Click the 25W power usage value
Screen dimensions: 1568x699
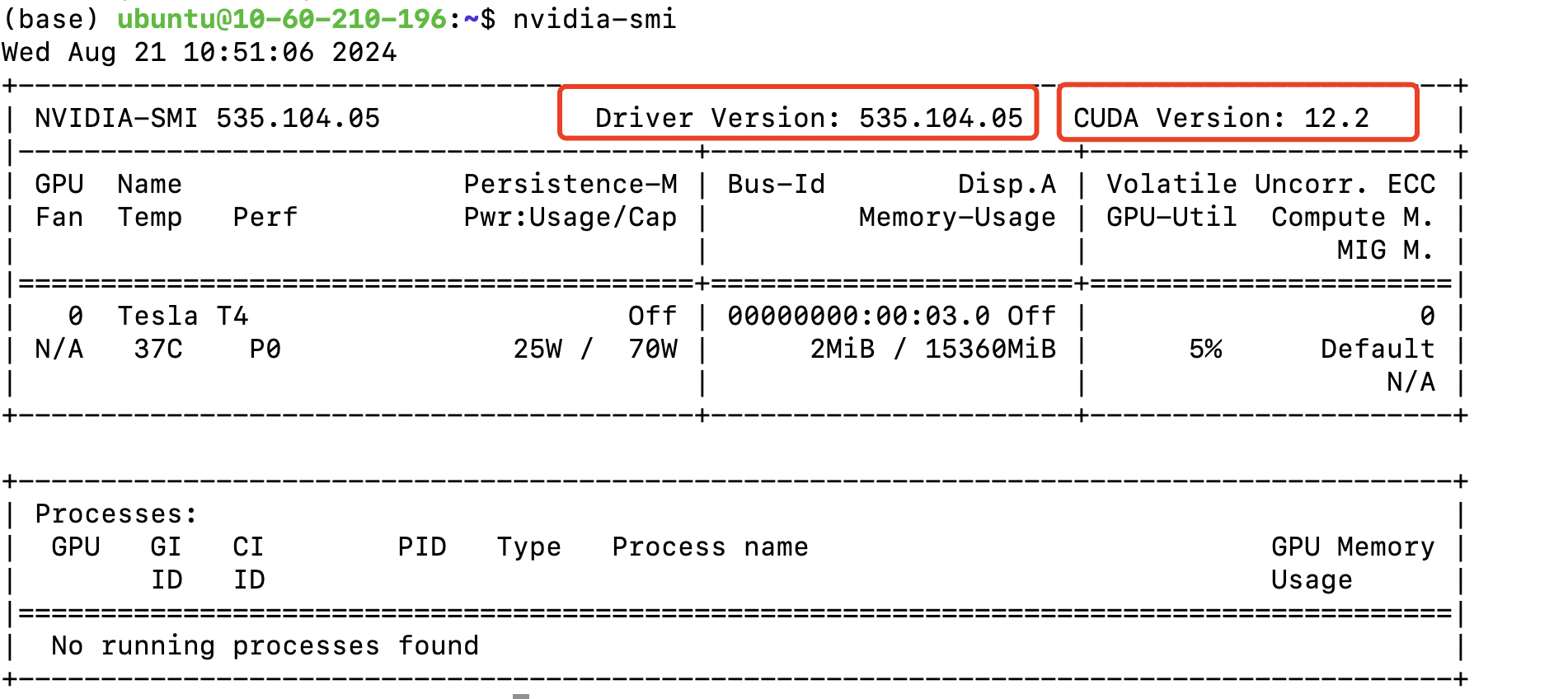pyautogui.click(x=538, y=349)
